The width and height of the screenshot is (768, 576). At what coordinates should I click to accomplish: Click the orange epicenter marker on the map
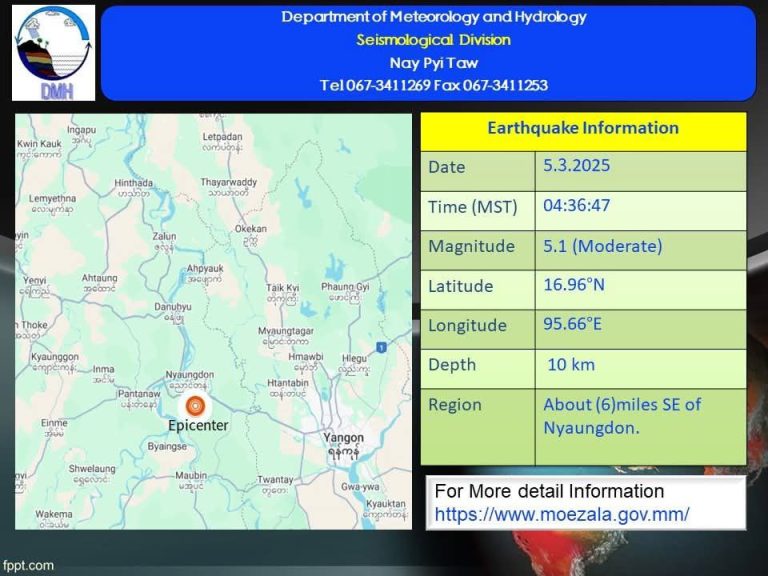pos(197,406)
